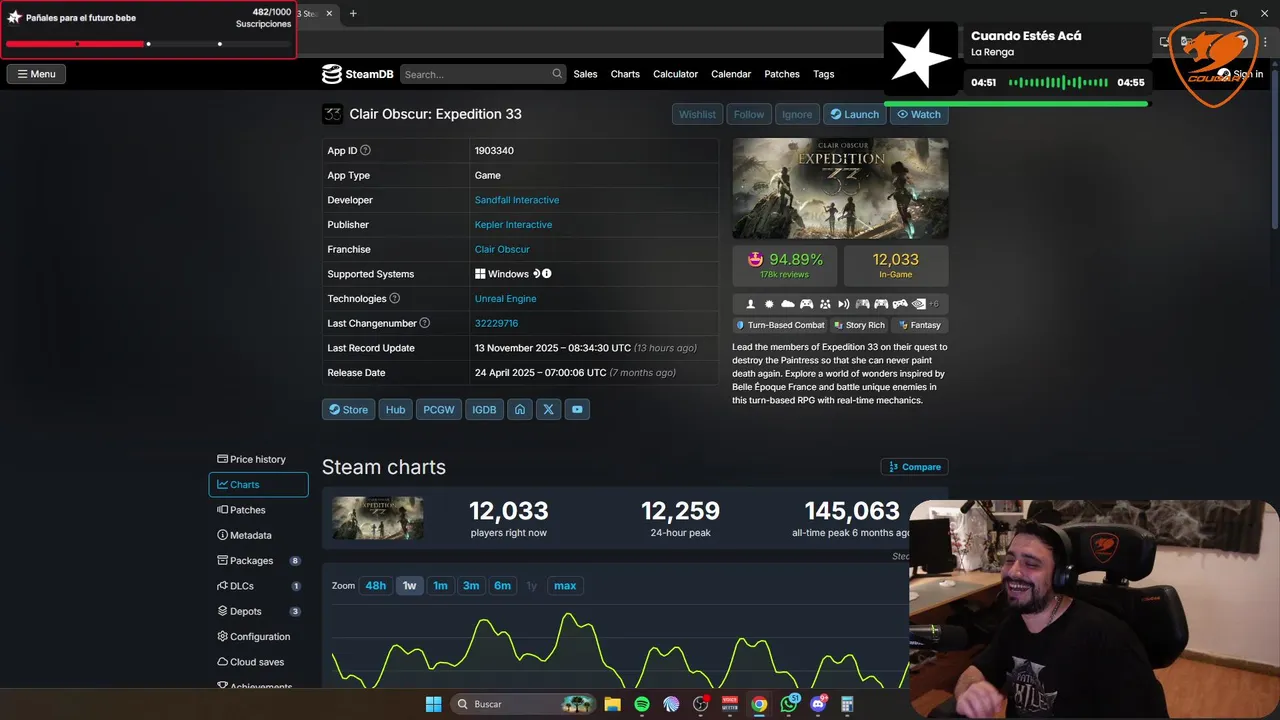Click the Windows Start button
The width and height of the screenshot is (1280, 720).
coord(434,704)
